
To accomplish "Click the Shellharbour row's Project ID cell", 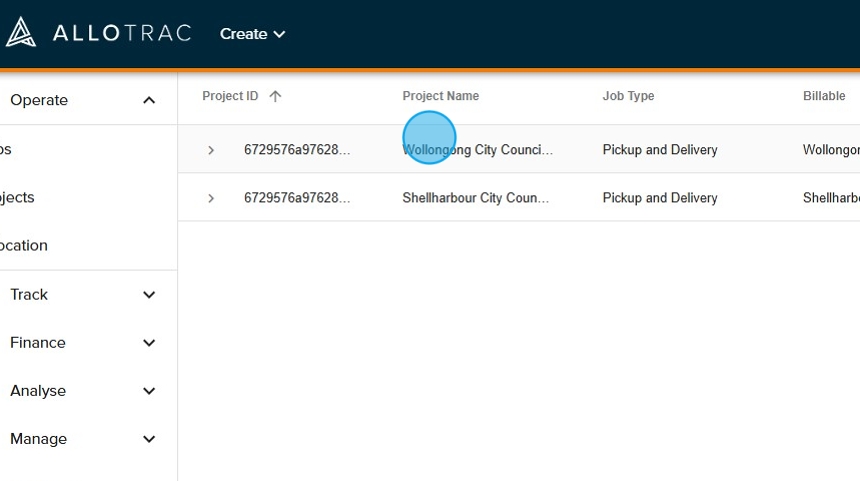I will [297, 198].
